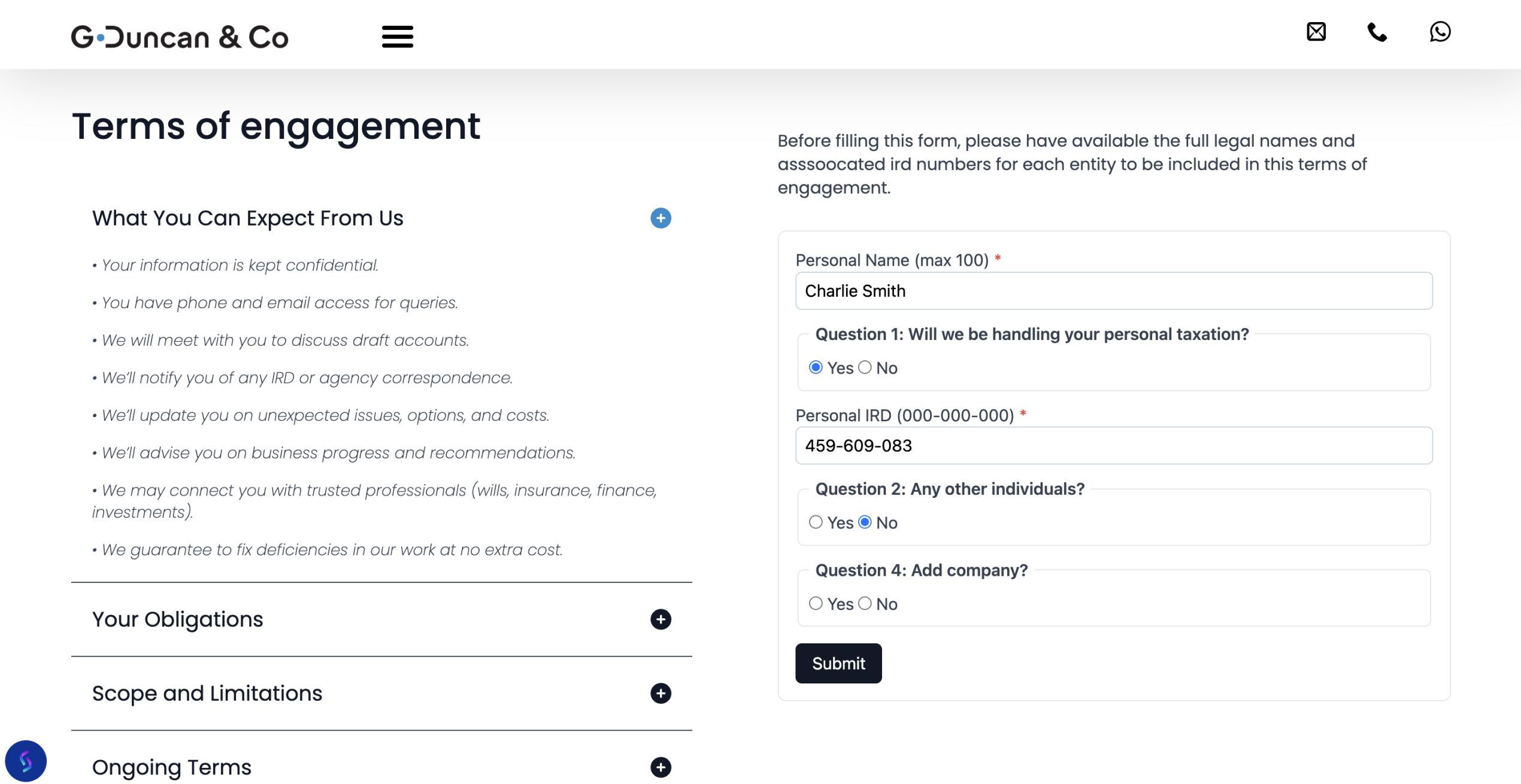1521x784 pixels.
Task: Expand Scope and Limitations plus icon
Action: tap(660, 694)
